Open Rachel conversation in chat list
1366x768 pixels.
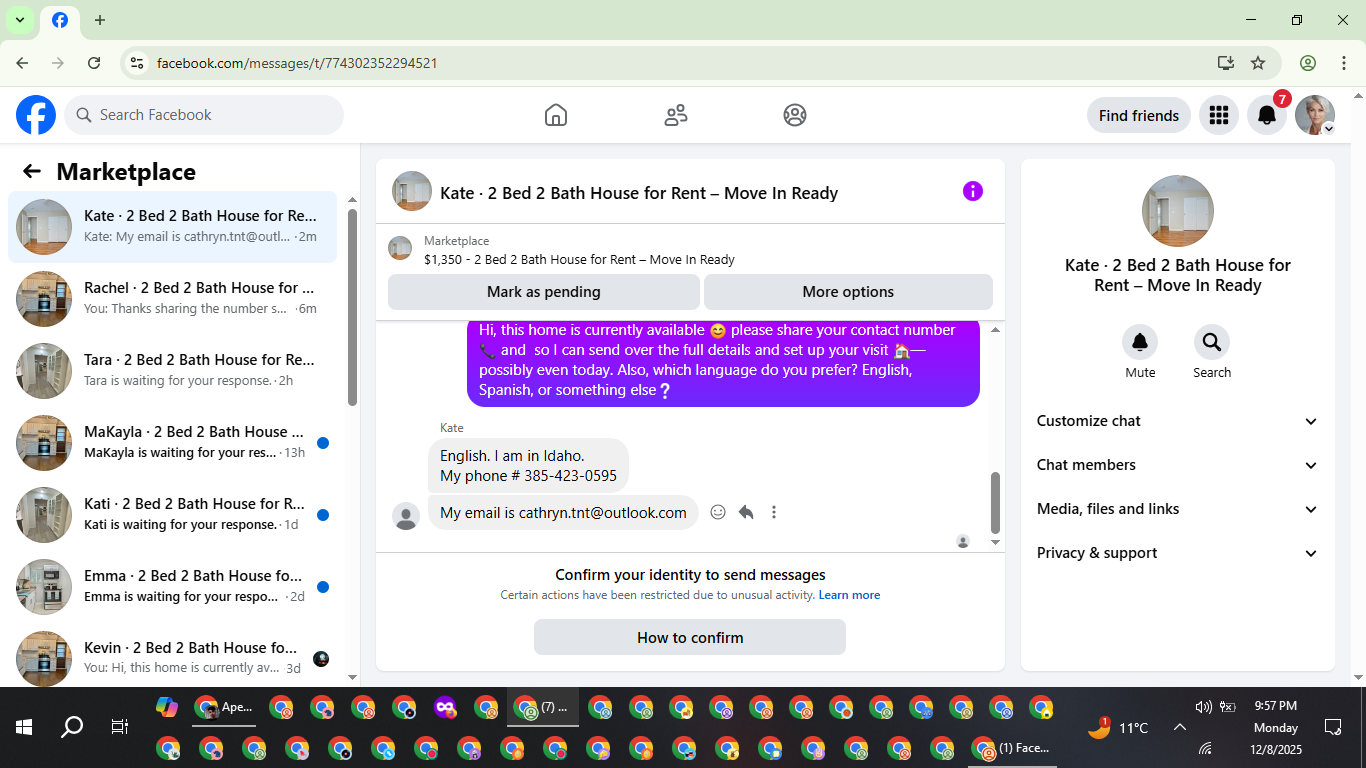click(x=172, y=299)
